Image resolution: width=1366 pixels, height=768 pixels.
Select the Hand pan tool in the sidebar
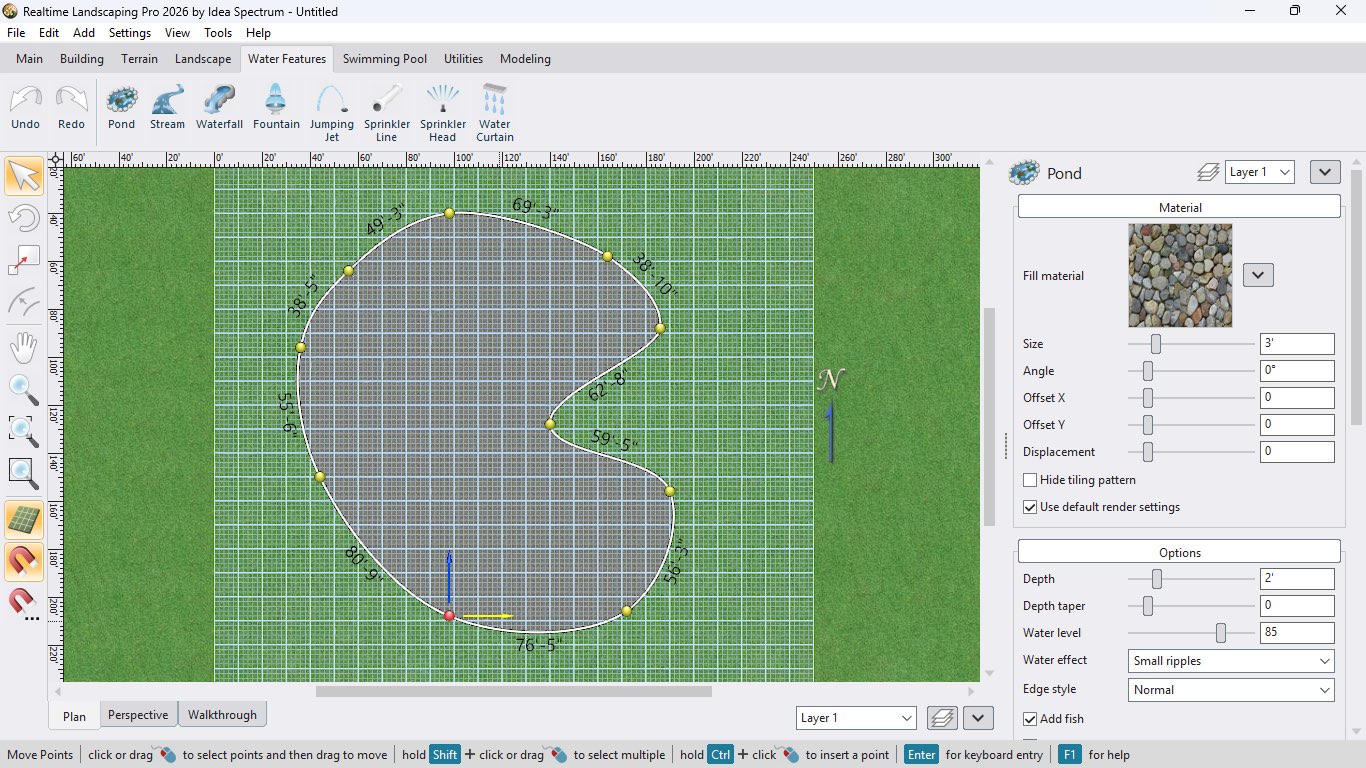click(23, 347)
